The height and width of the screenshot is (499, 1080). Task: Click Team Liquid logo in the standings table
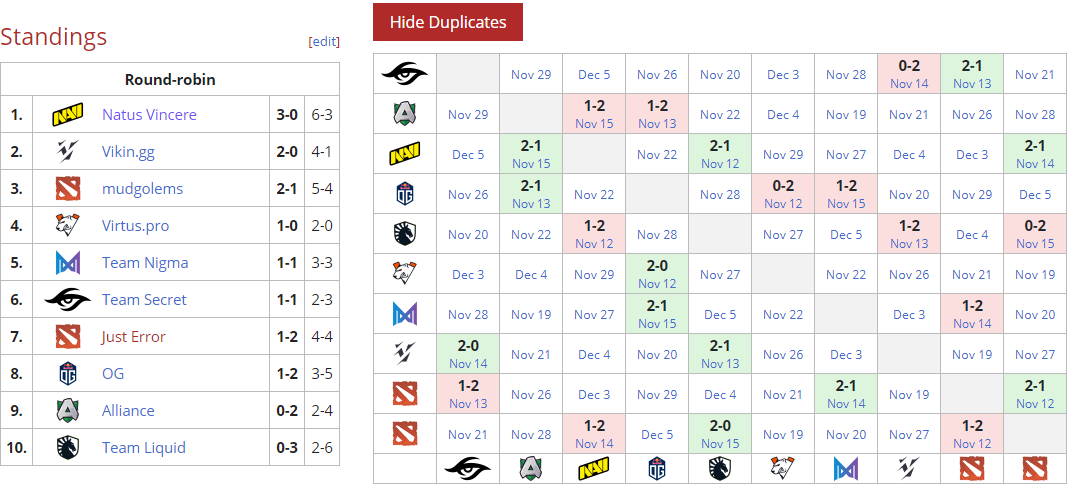[x=67, y=448]
